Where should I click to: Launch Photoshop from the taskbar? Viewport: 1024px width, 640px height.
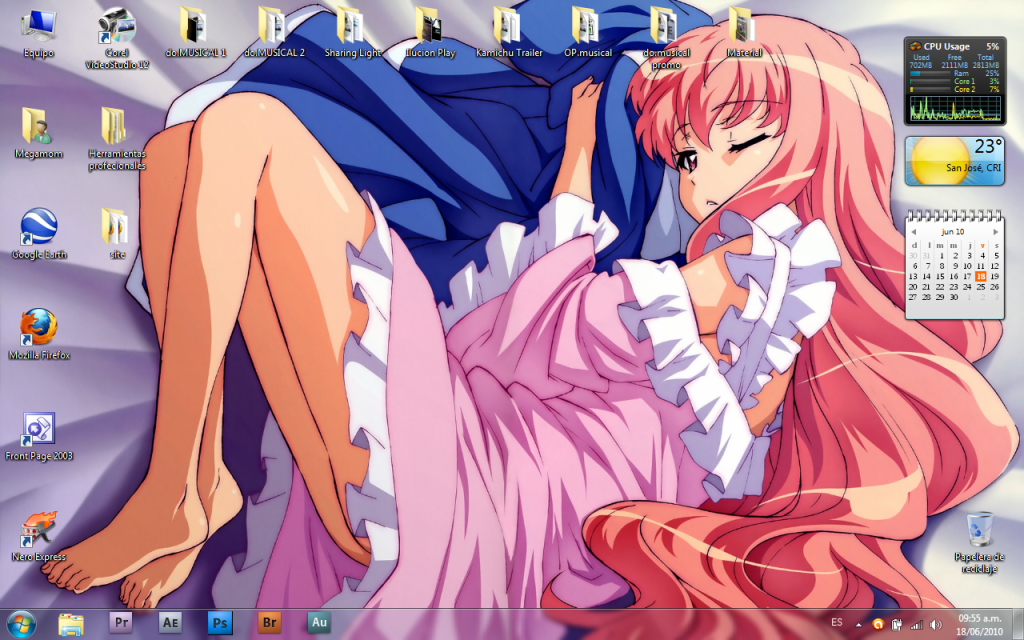220,623
